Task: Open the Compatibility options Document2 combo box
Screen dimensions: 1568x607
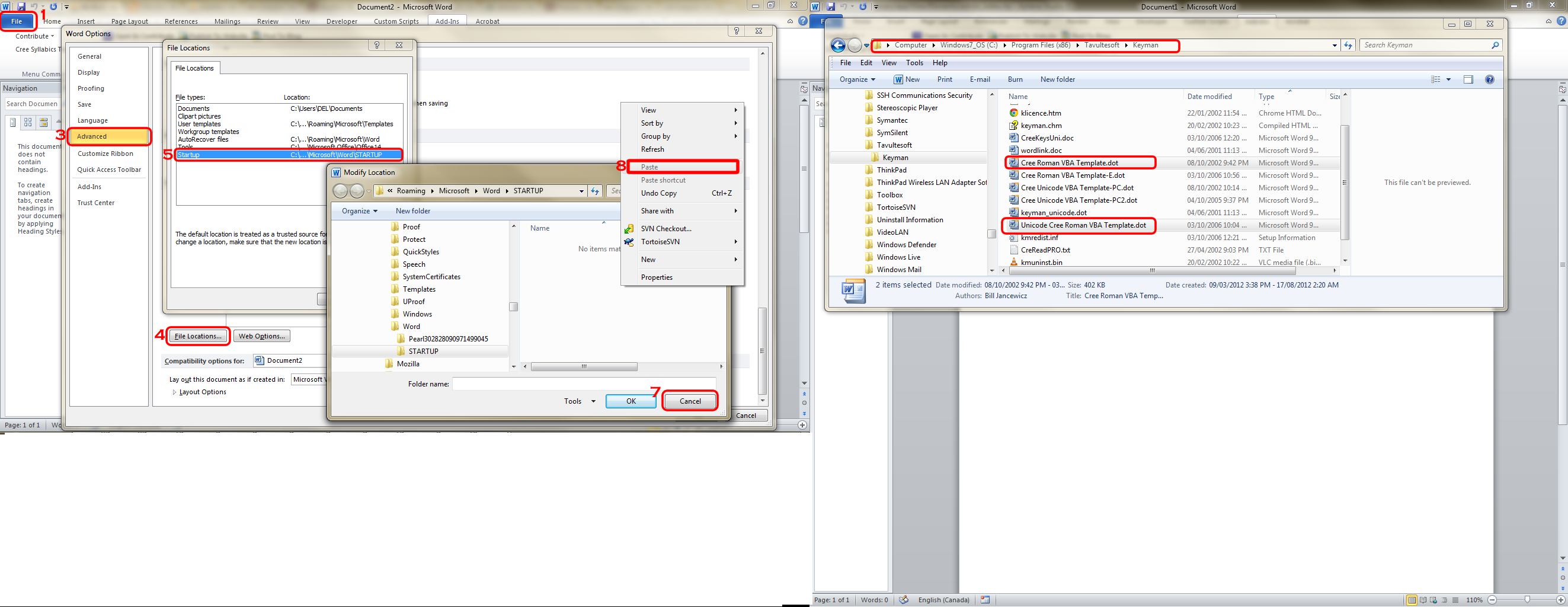Action: pyautogui.click(x=290, y=360)
